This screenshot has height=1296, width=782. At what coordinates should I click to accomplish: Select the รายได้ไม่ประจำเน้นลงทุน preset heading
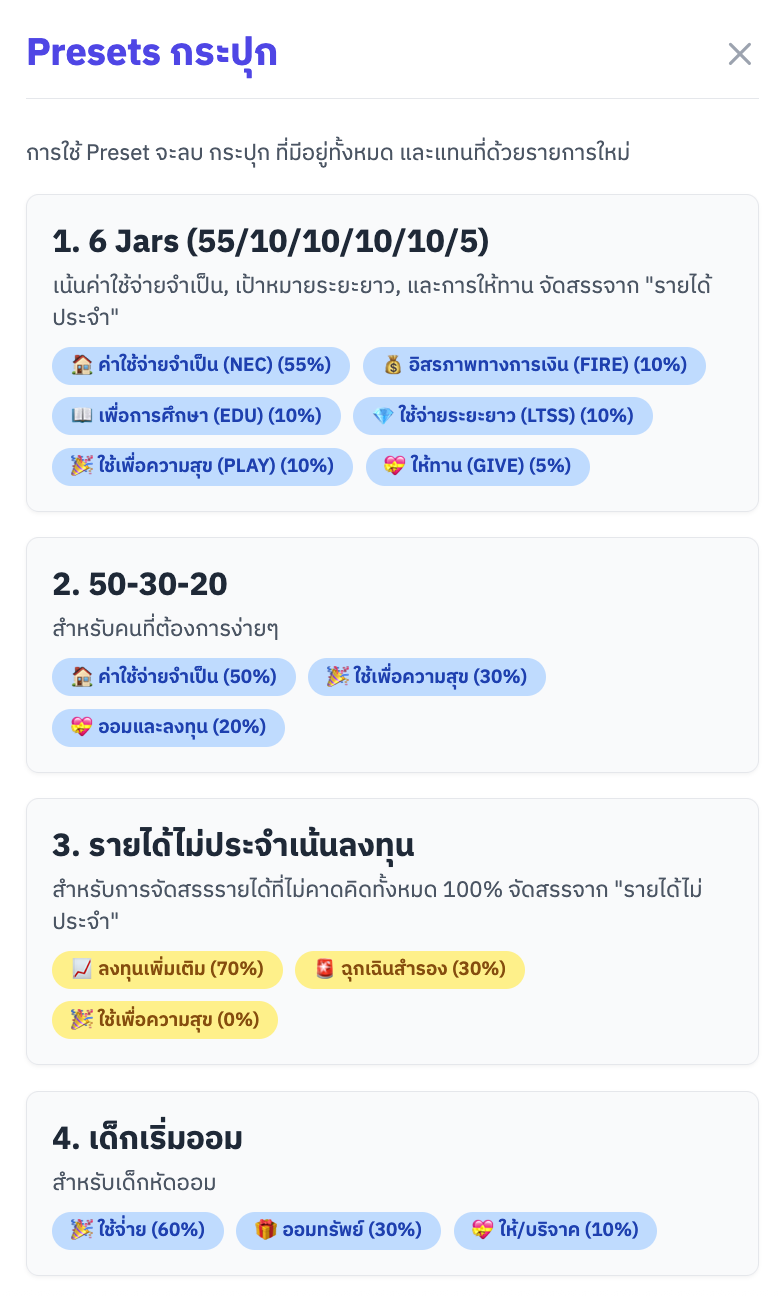pyautogui.click(x=233, y=845)
